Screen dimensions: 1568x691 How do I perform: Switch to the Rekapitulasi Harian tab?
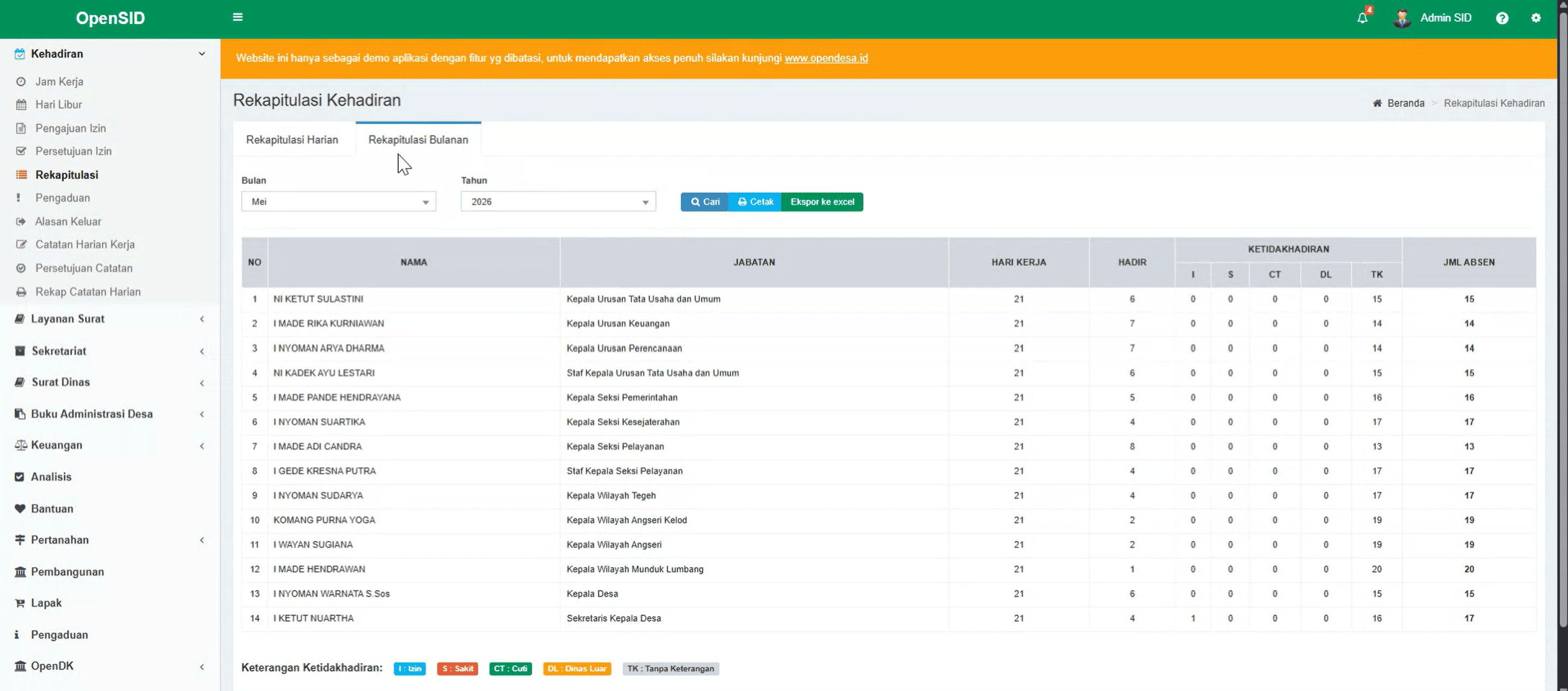[291, 139]
